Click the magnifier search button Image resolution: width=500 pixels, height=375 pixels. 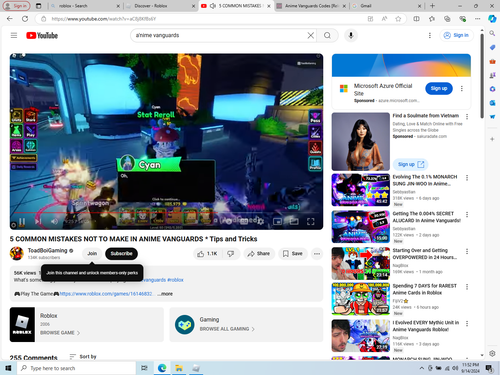[327, 35]
